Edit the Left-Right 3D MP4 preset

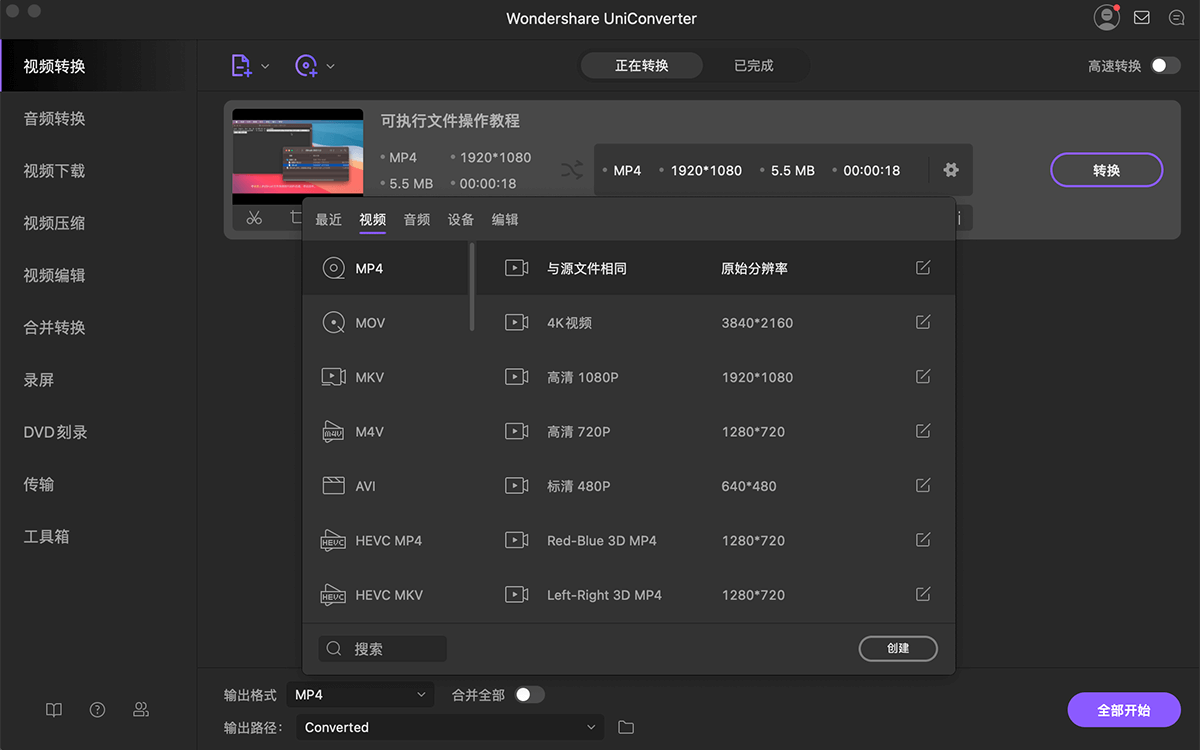coord(923,595)
